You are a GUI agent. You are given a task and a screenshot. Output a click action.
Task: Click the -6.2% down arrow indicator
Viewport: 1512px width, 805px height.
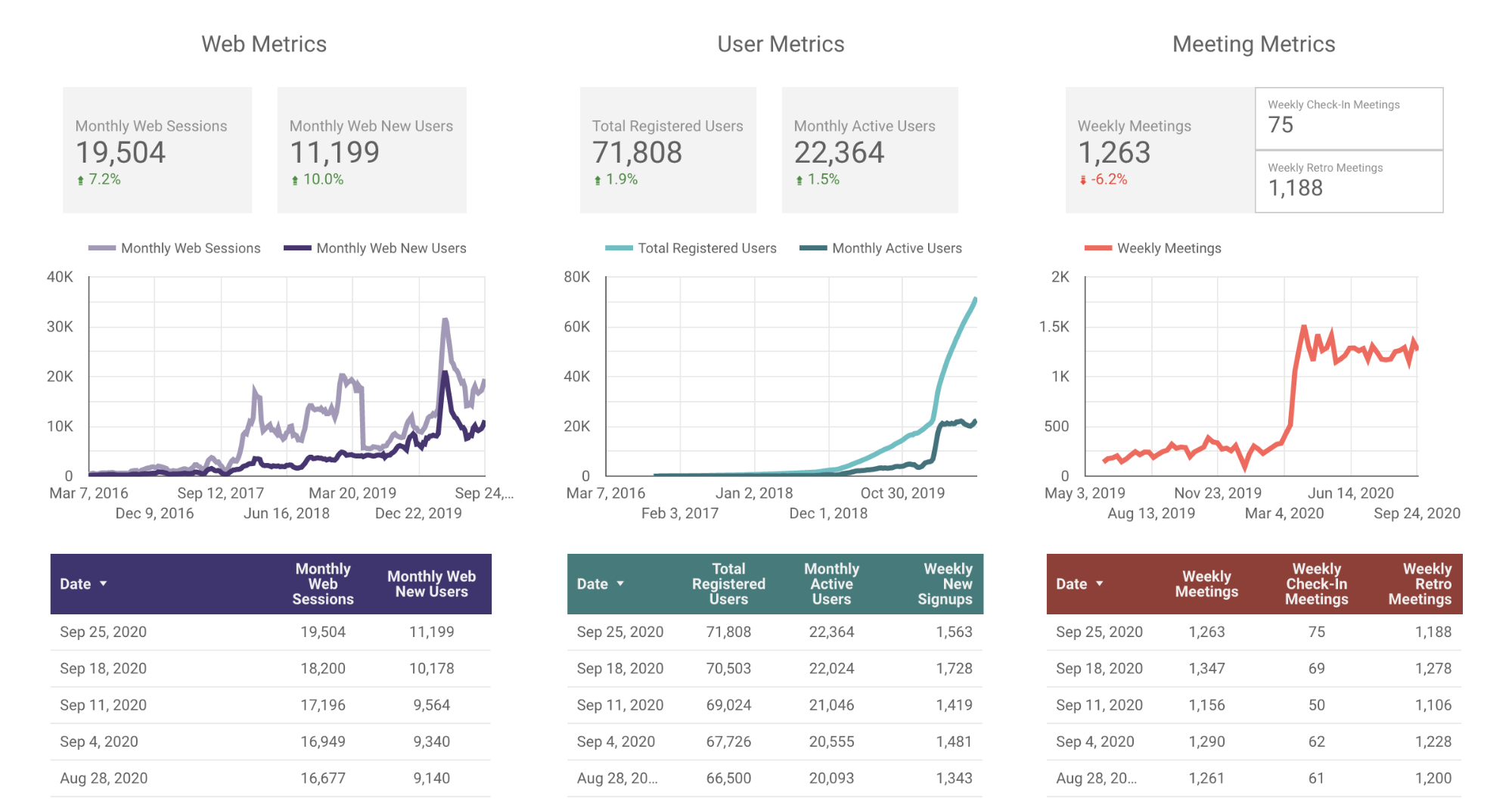coord(1083,180)
